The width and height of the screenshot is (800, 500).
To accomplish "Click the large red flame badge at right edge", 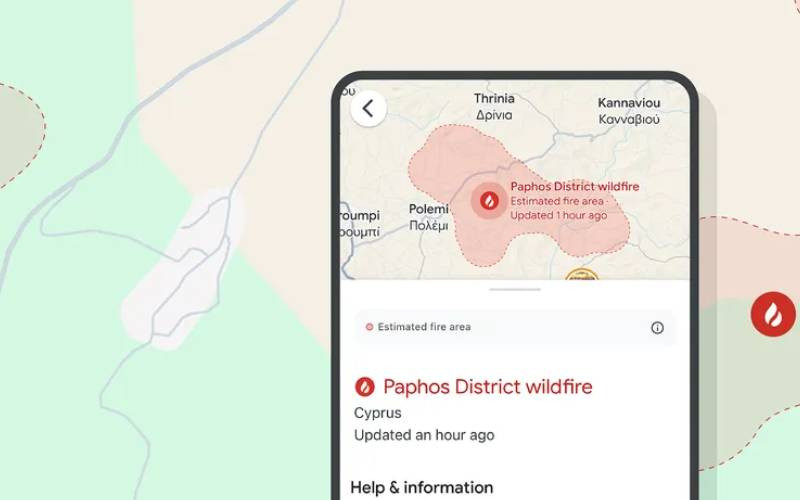I will pos(773,314).
